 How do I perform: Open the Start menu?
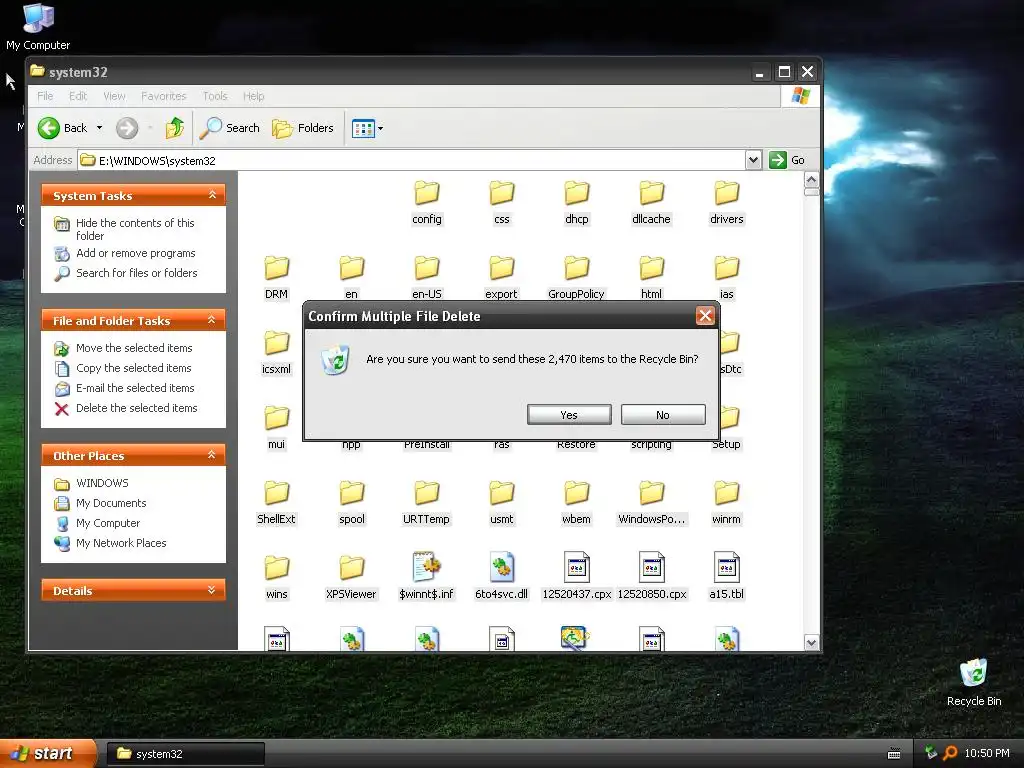(47, 754)
